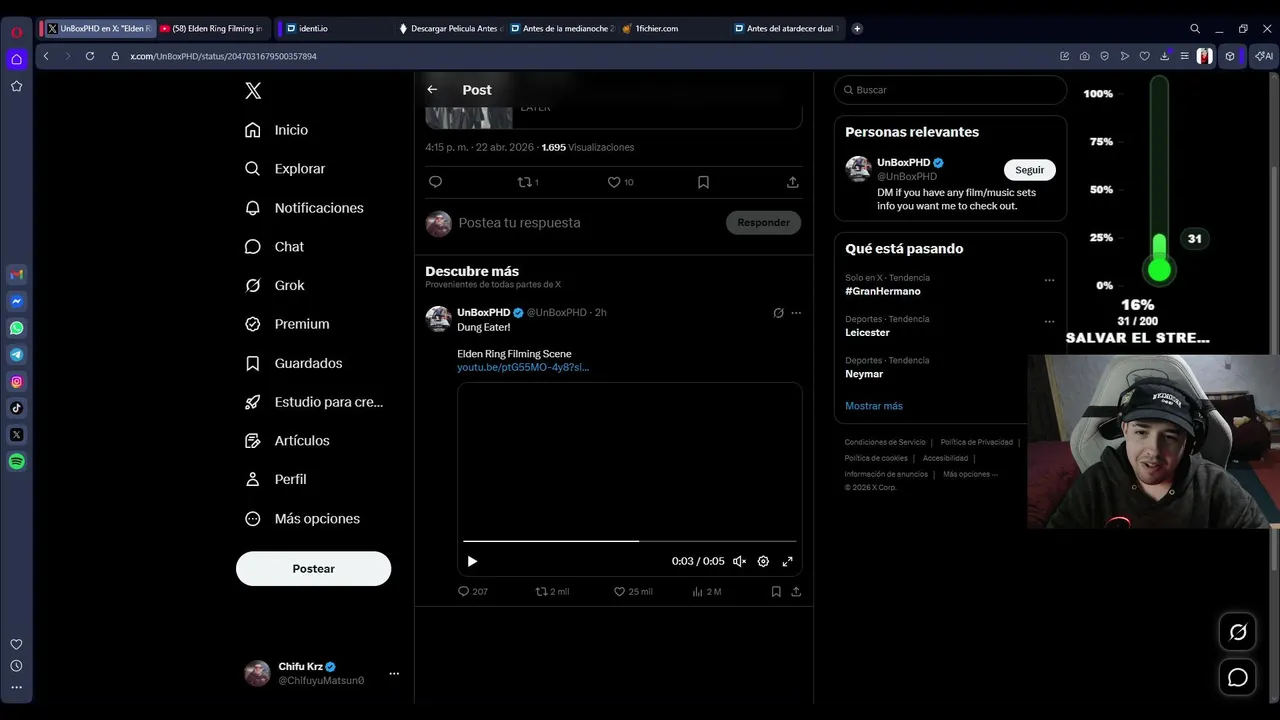Open Notificaciones
The image size is (1280, 720).
[x=305, y=208]
